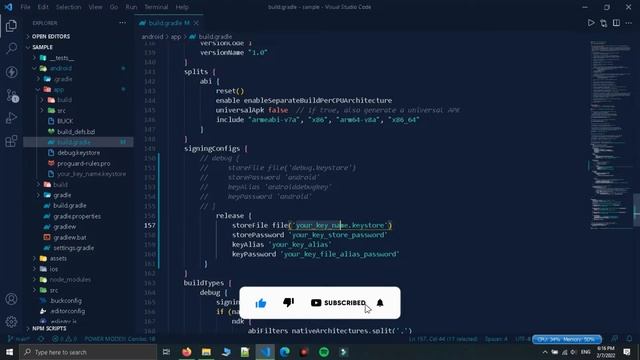Open Spotify on taskbar
The image size is (640, 360).
tap(324, 352)
